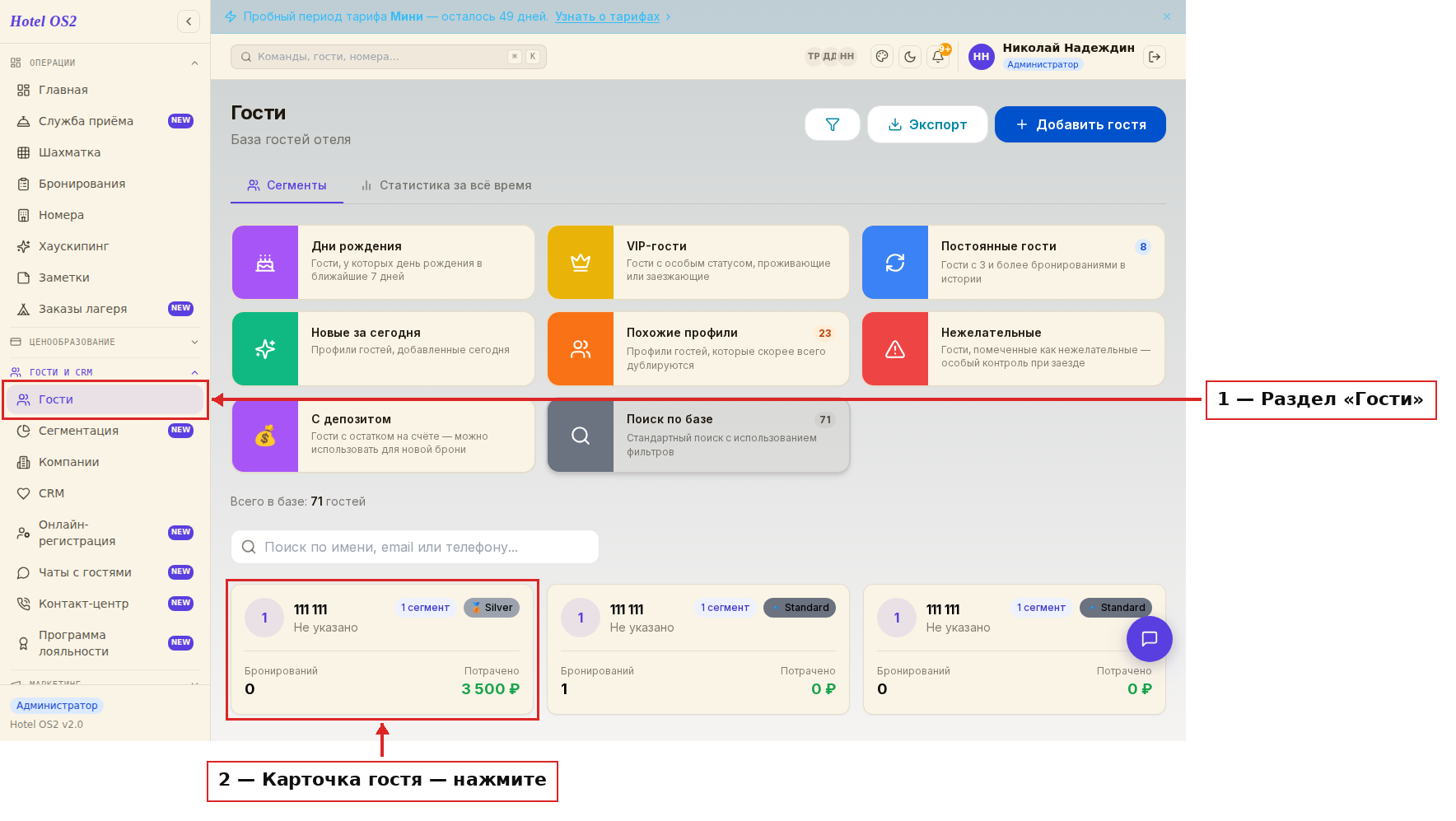Open Компании in the sidebar
Screen dimensions: 1456x821
click(105, 462)
